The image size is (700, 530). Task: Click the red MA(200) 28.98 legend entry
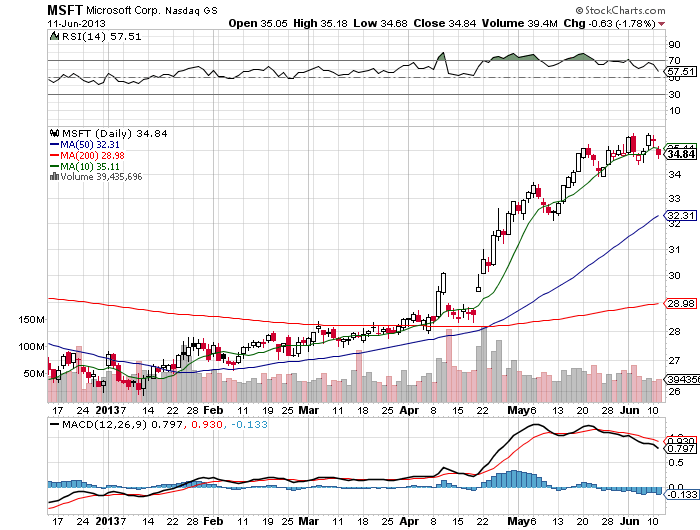(x=87, y=155)
